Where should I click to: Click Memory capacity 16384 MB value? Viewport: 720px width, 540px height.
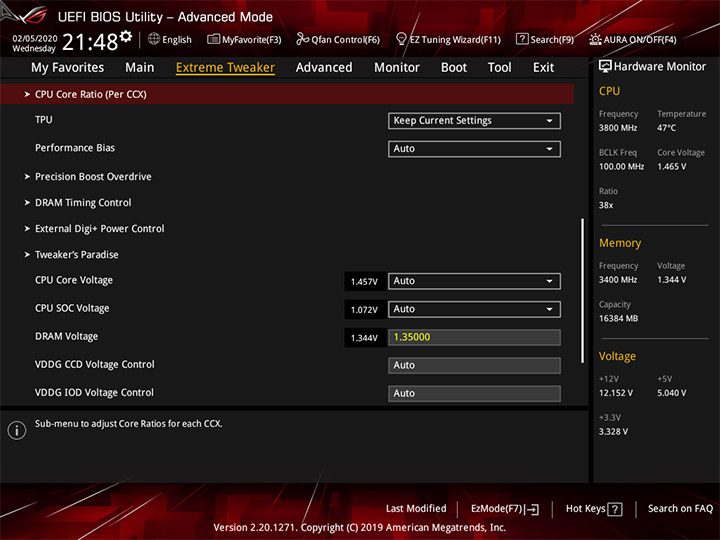619,319
